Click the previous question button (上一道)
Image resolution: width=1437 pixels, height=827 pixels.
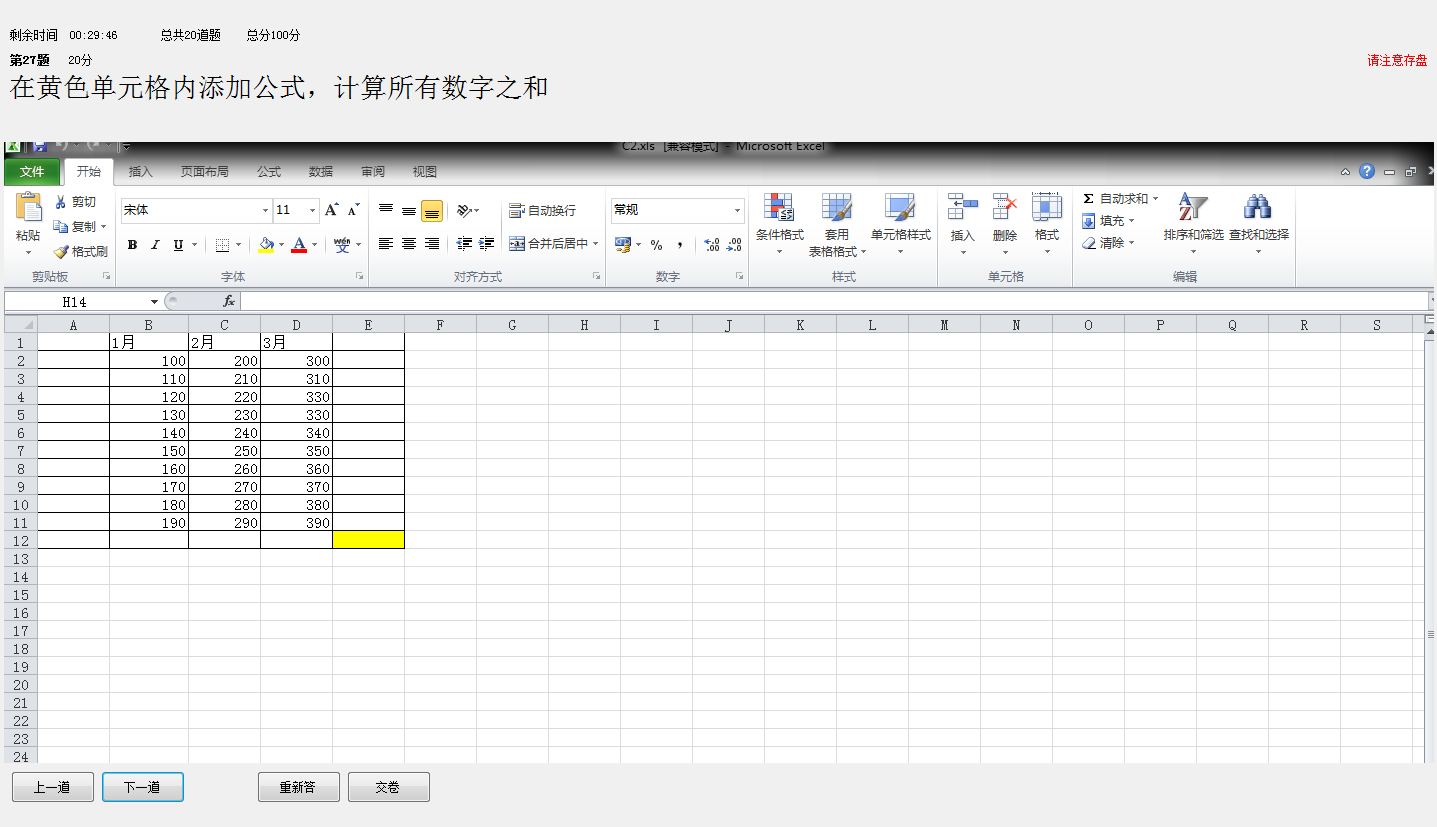point(53,787)
